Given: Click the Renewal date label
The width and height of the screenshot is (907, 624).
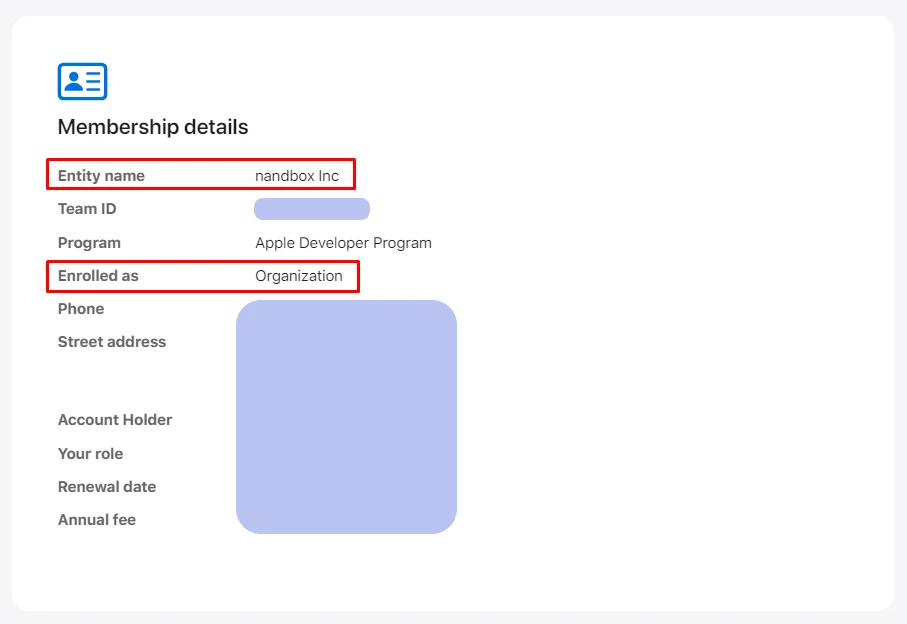Looking at the screenshot, I should tap(106, 486).
